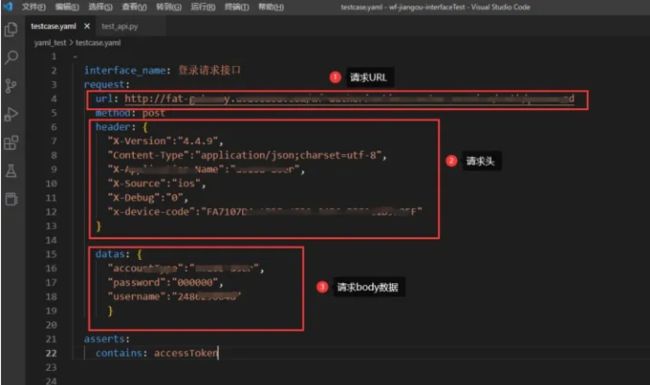
Task: Click the contains: key on line 22
Action: click(x=119, y=353)
